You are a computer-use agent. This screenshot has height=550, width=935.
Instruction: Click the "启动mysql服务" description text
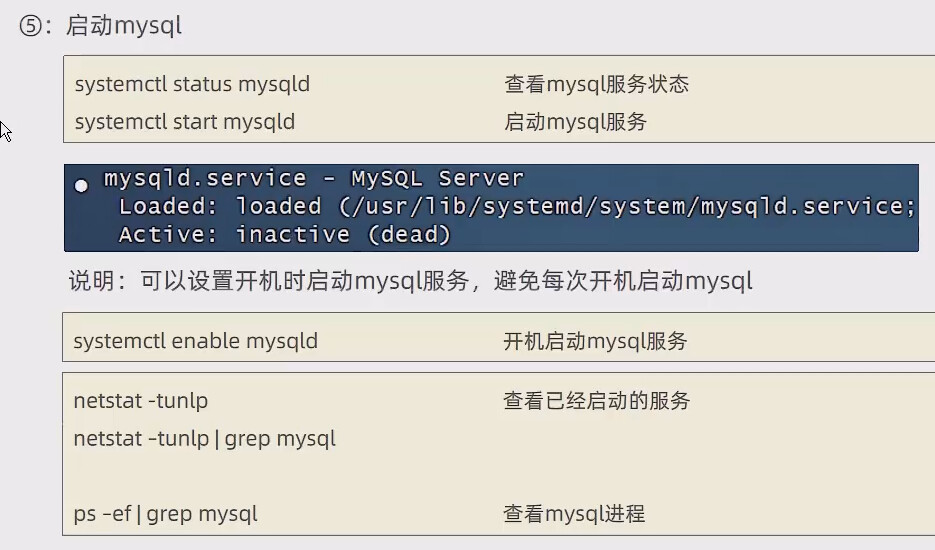575,122
